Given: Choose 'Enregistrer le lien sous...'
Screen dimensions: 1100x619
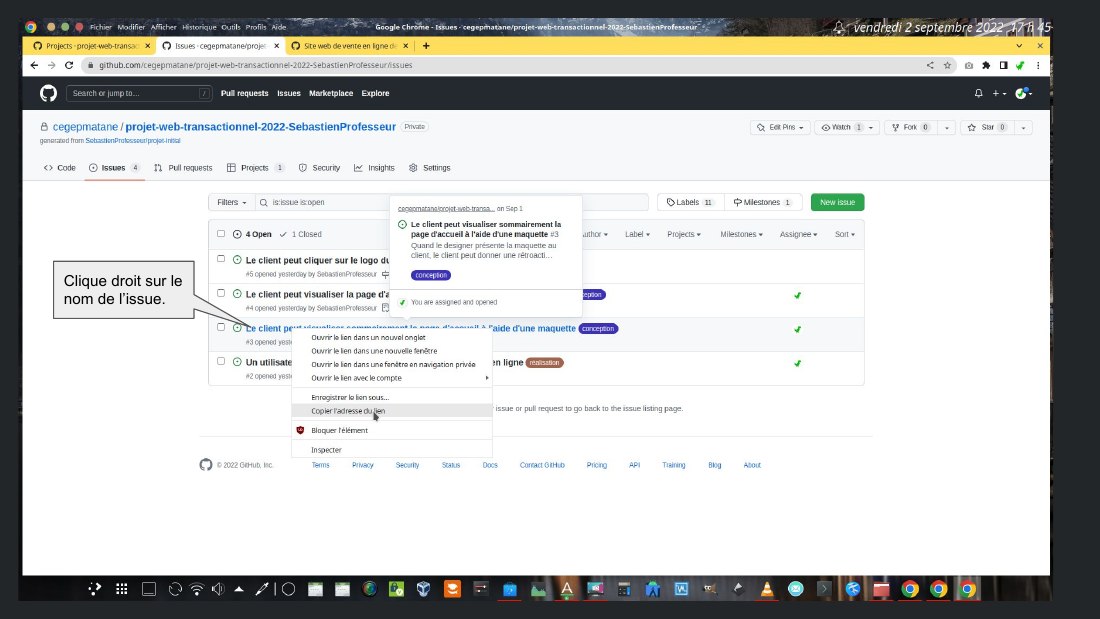Looking at the screenshot, I should coord(391,397).
